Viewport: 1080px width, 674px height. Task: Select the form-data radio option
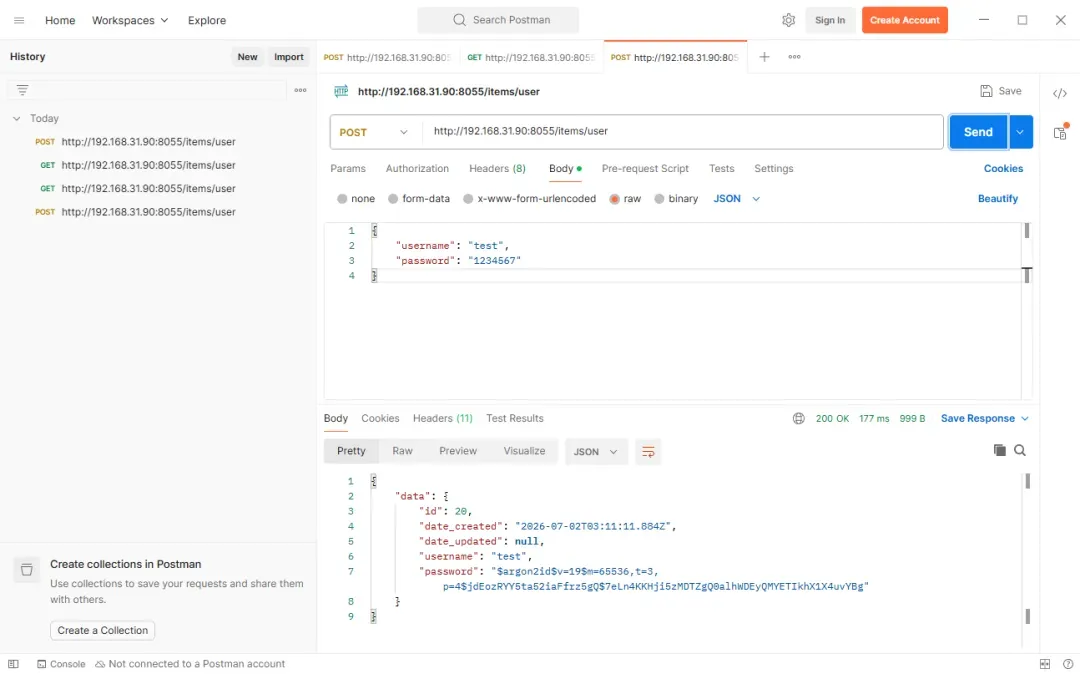click(419, 198)
